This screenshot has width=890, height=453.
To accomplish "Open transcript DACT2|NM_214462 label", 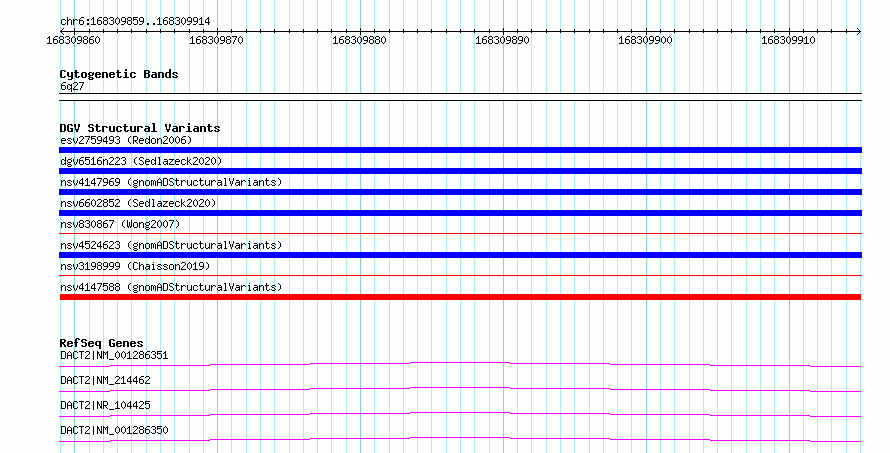I will [105, 380].
